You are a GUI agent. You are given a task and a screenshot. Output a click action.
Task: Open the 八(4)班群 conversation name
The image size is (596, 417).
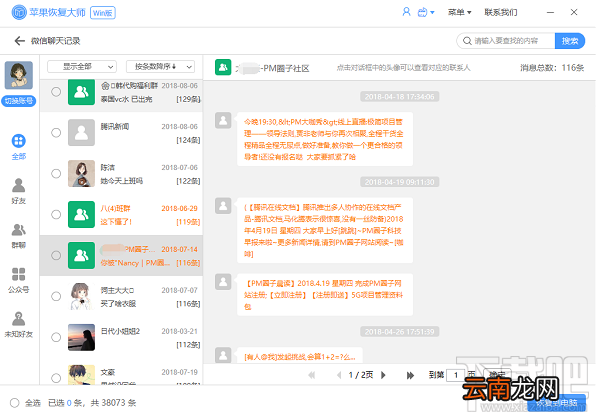pyautogui.click(x=115, y=208)
